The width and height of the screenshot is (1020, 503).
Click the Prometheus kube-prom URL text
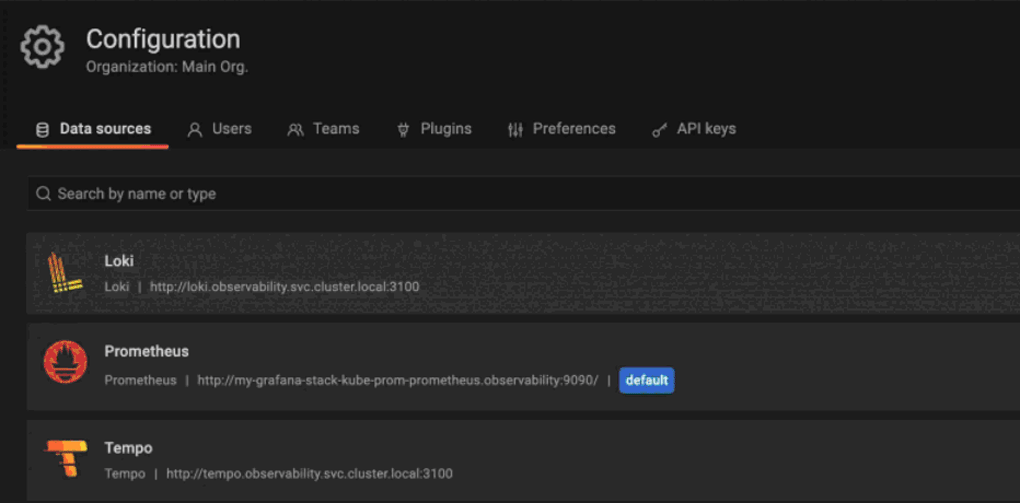[x=397, y=381]
